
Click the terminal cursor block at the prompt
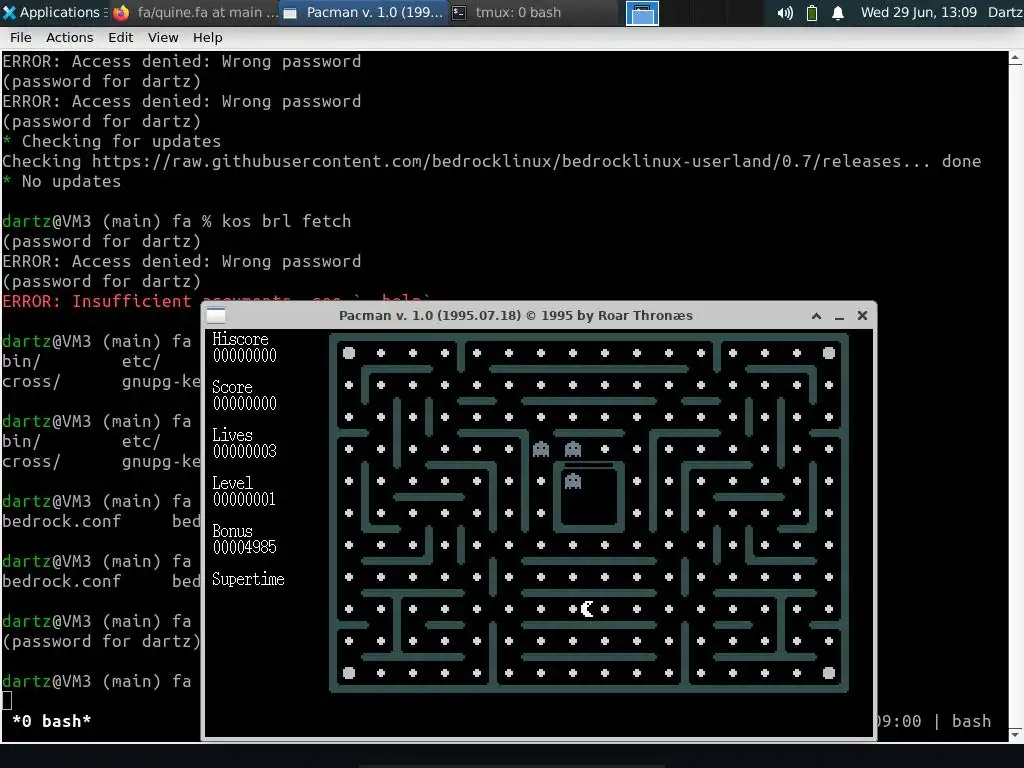tap(7, 701)
